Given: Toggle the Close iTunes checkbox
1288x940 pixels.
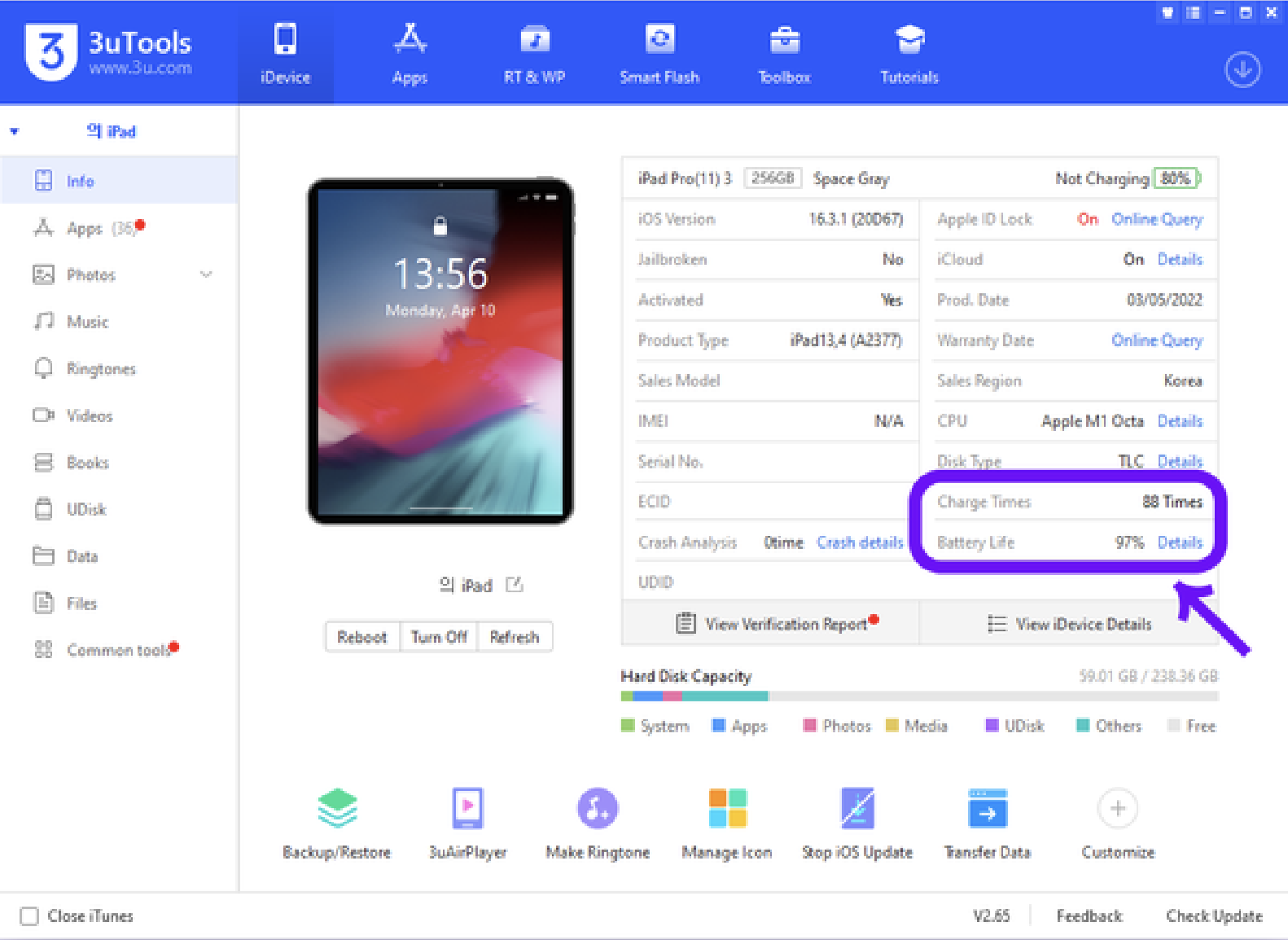Looking at the screenshot, I should coord(29,916).
